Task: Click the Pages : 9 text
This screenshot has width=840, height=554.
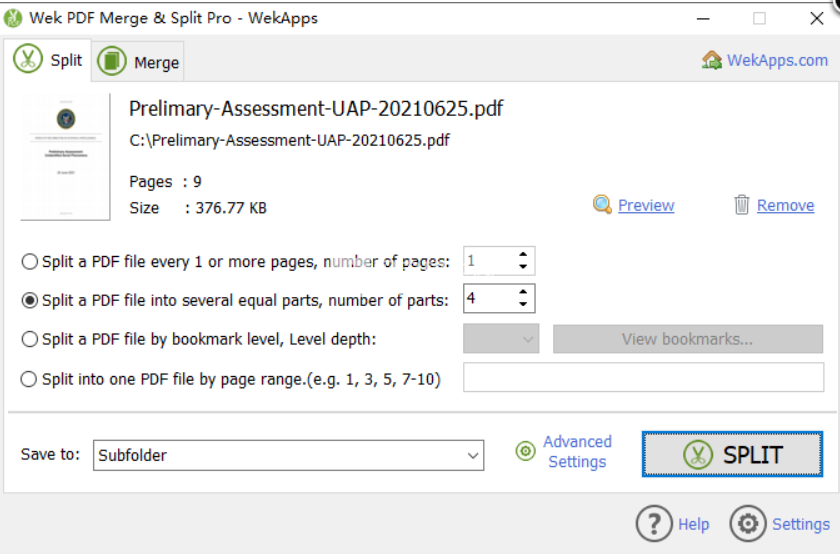Action: pos(165,182)
